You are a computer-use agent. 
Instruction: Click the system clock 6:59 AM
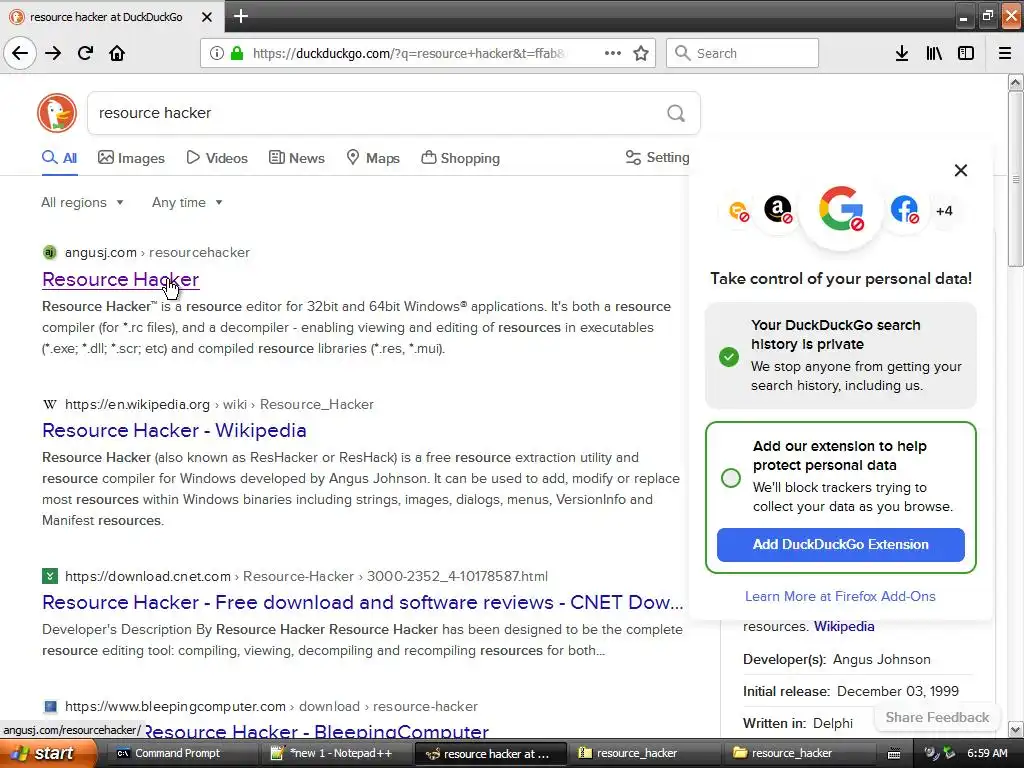pos(987,754)
